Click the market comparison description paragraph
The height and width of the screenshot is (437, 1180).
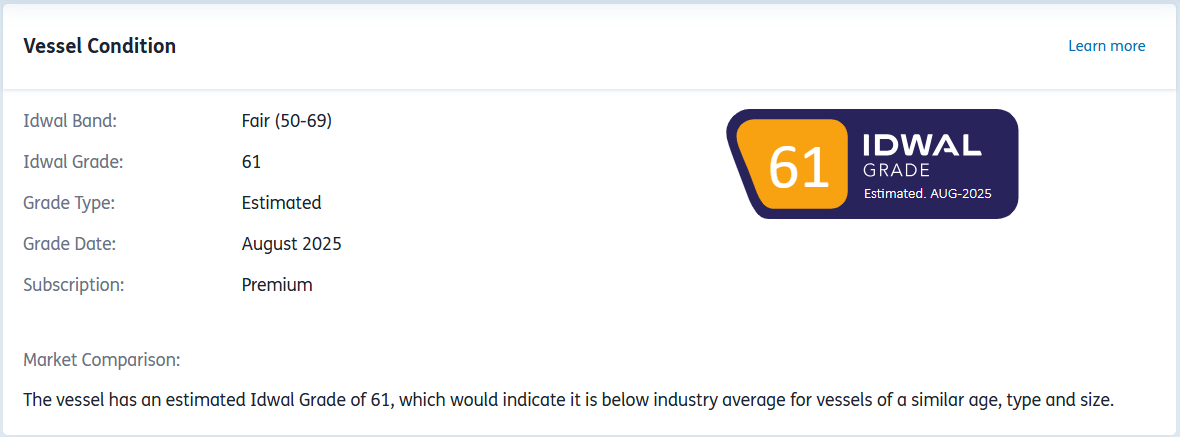tap(568, 399)
